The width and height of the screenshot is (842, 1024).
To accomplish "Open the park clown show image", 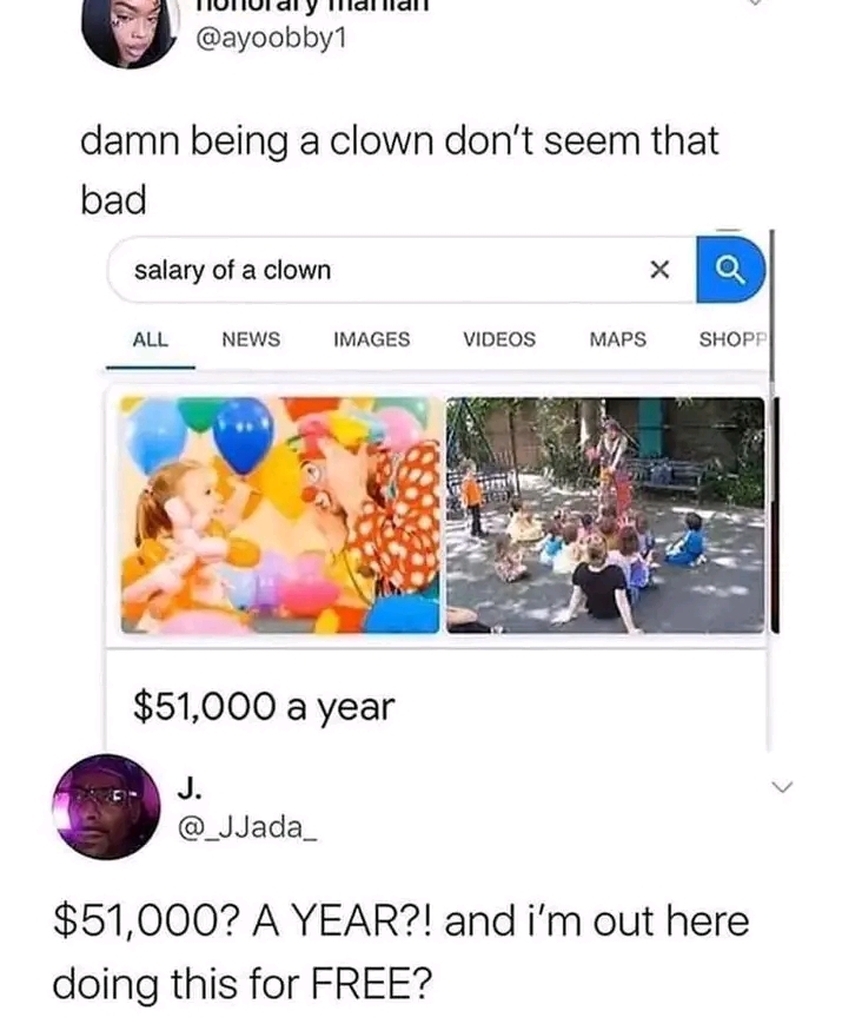I will (x=605, y=515).
